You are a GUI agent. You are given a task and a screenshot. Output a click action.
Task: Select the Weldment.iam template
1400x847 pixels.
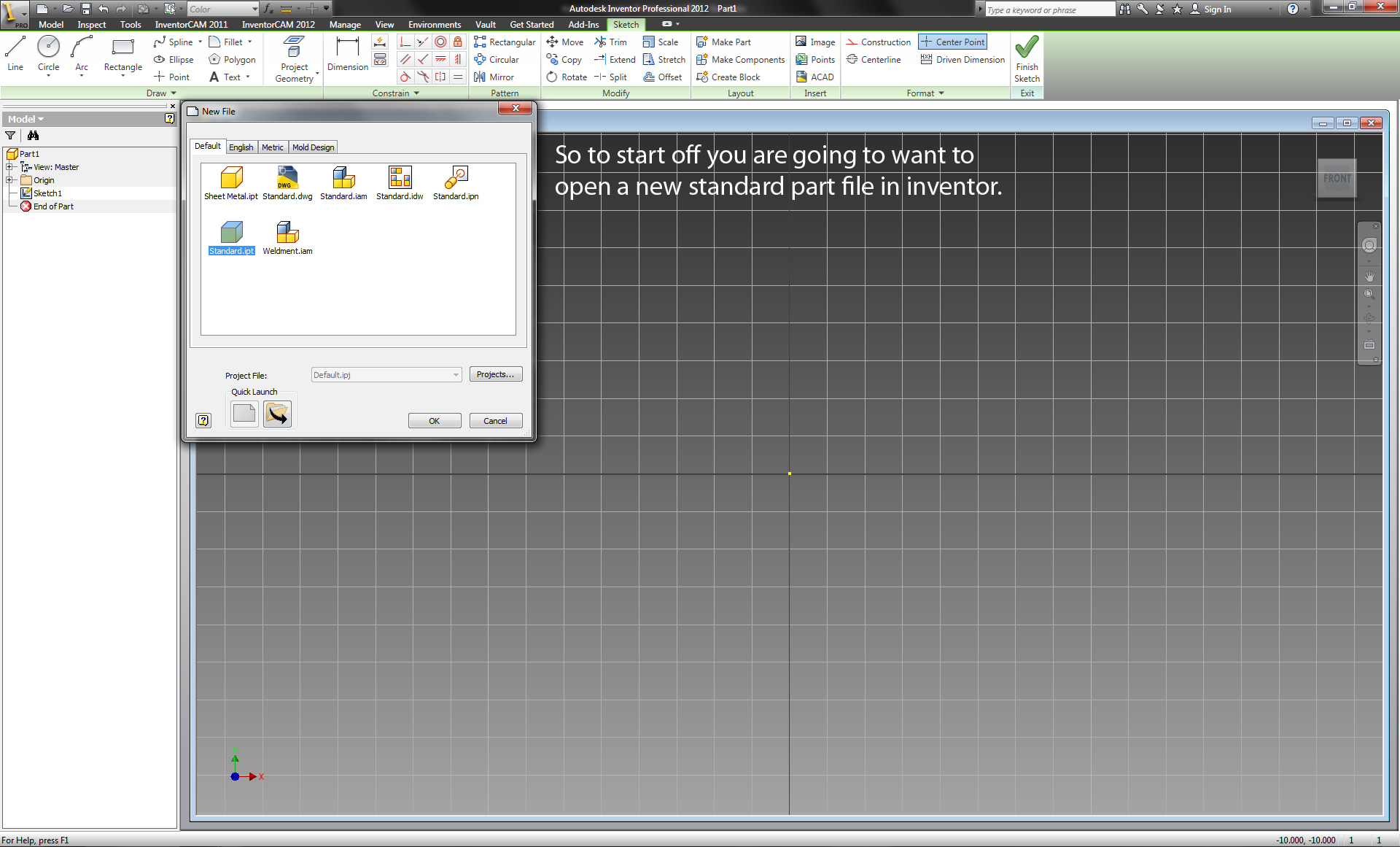pos(287,238)
